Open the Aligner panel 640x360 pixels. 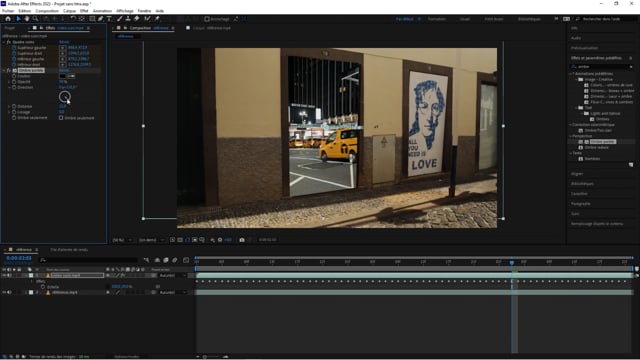point(577,174)
